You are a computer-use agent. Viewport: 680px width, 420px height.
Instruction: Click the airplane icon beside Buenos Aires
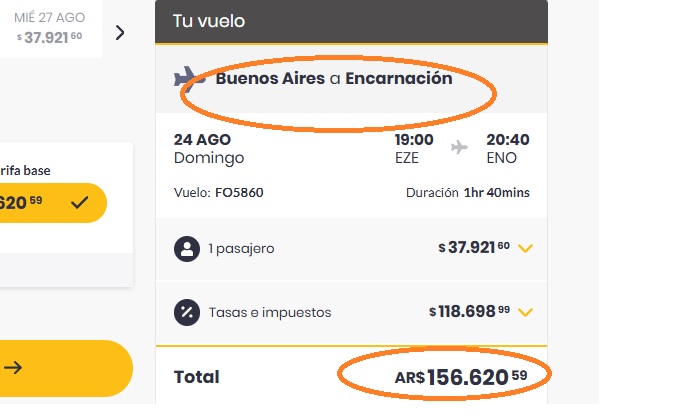point(189,79)
